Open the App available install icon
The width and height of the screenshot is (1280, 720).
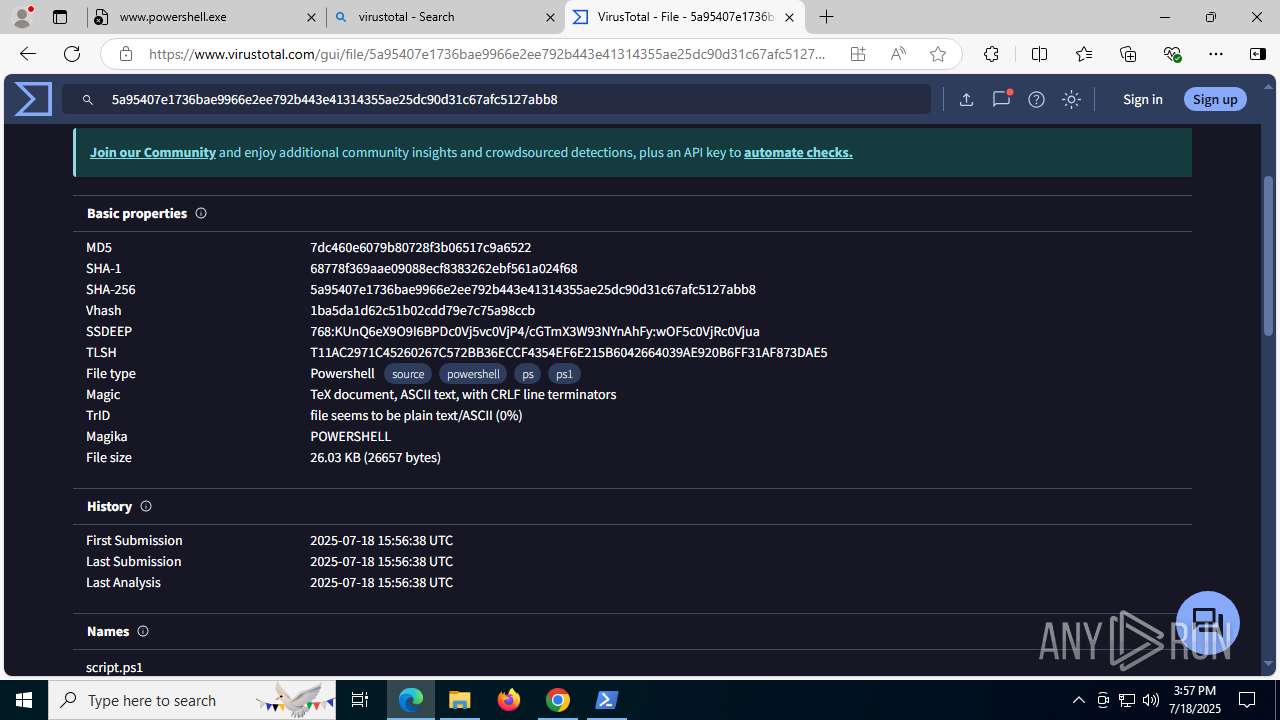click(858, 54)
